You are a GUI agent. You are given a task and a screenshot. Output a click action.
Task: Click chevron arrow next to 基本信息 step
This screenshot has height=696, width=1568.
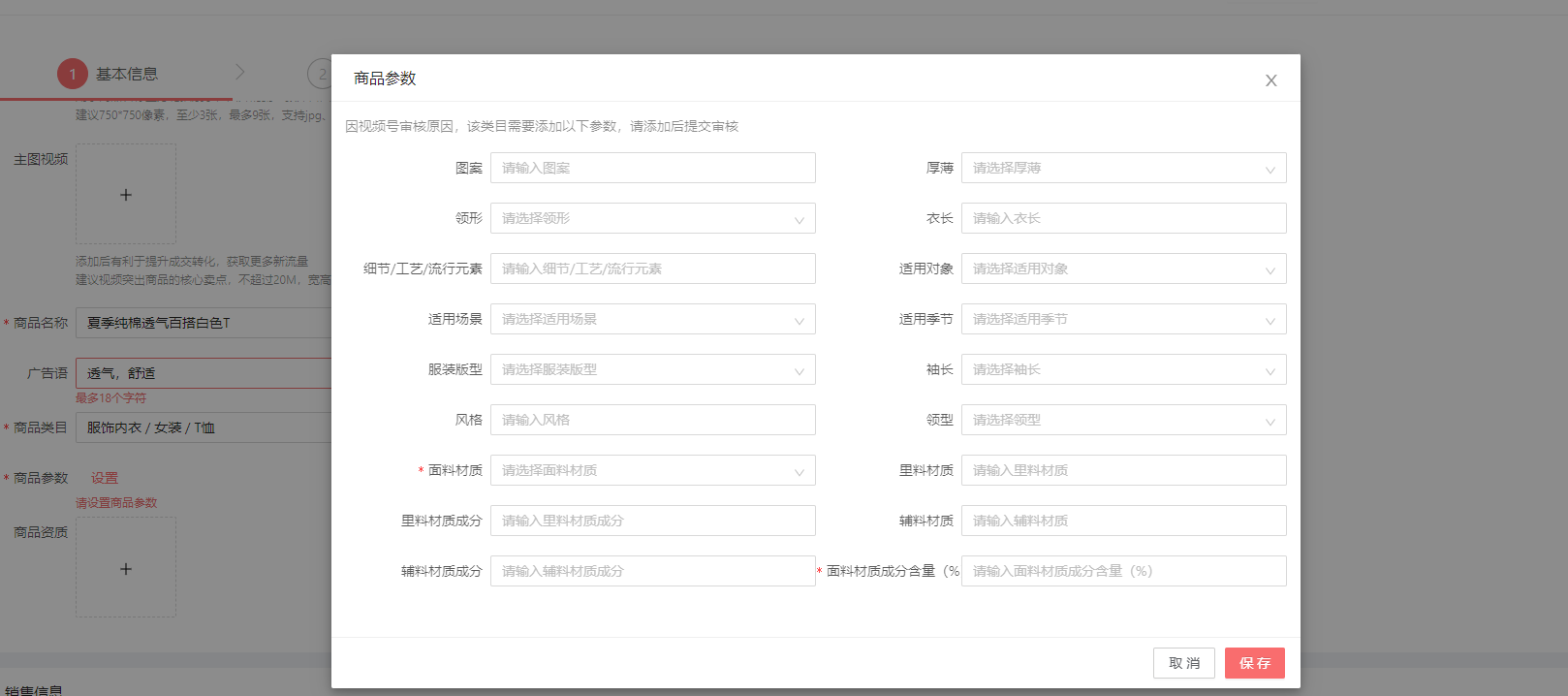pyautogui.click(x=239, y=73)
